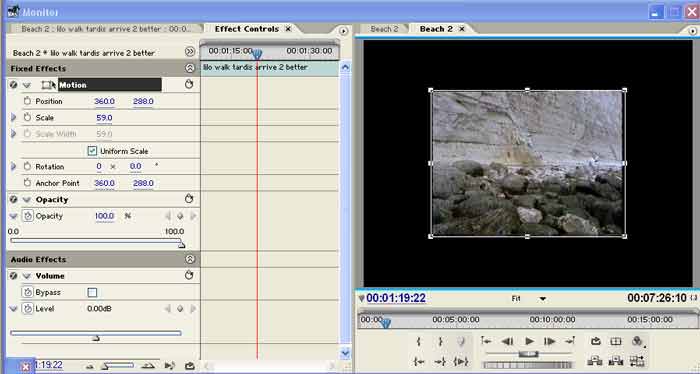The image size is (700, 374).
Task: Show safe margins overlay
Action: tap(616, 341)
